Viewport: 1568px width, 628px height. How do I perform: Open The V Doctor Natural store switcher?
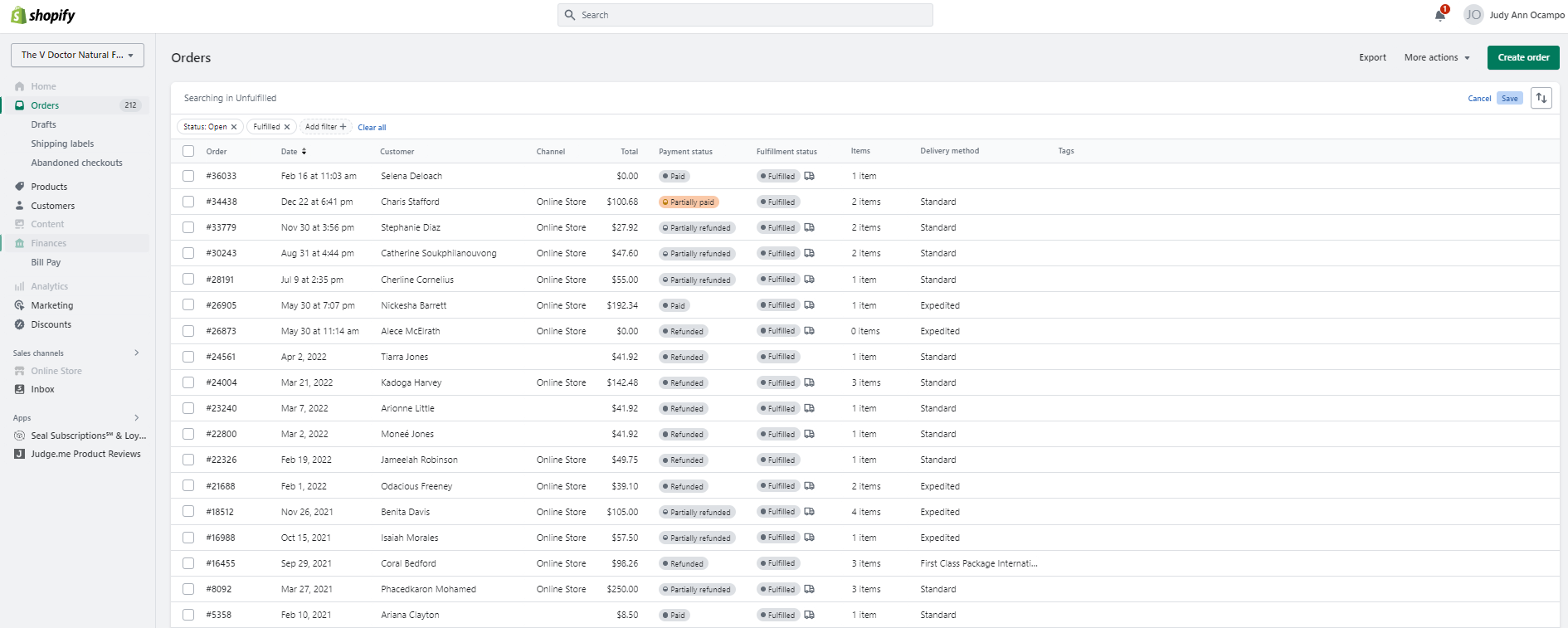tap(77, 55)
